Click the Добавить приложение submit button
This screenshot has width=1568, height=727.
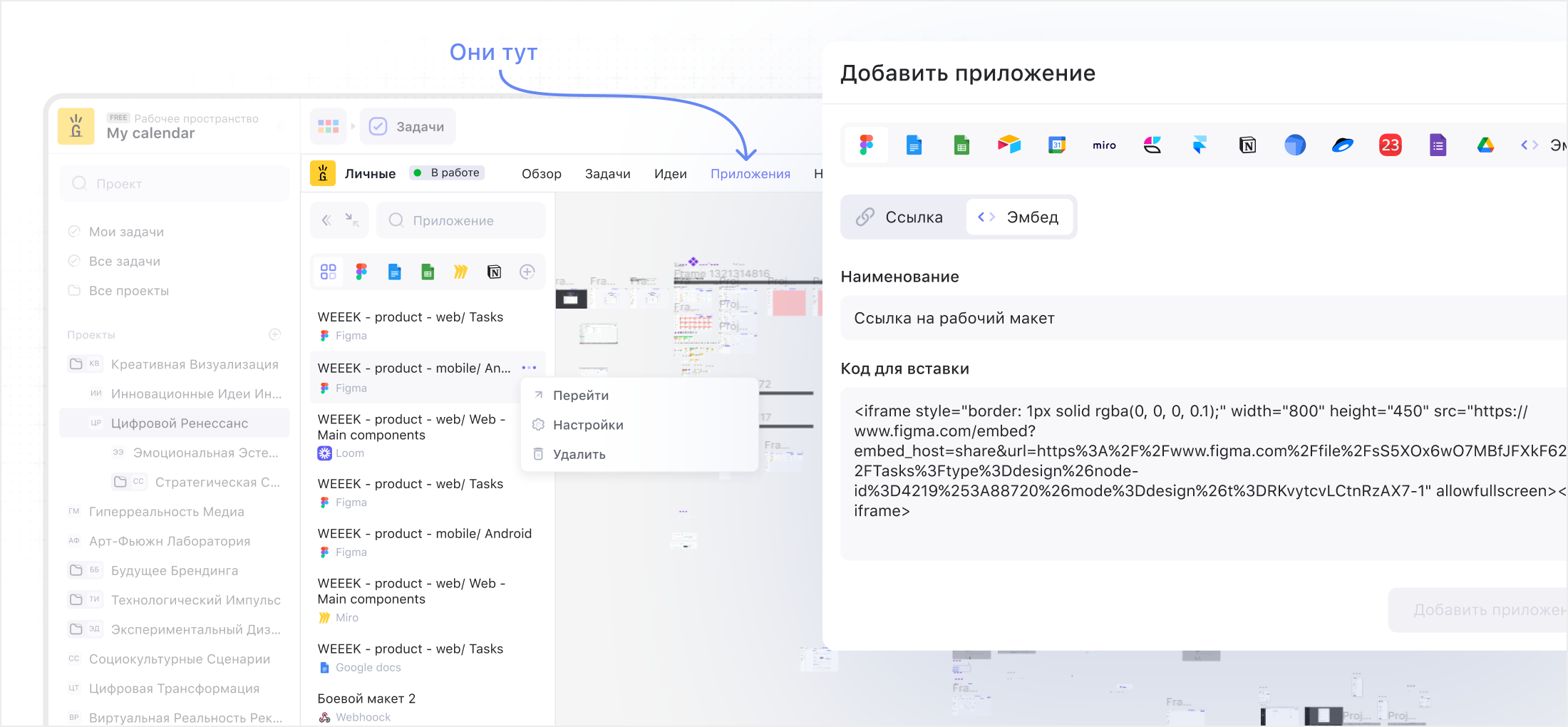pyautogui.click(x=1478, y=609)
